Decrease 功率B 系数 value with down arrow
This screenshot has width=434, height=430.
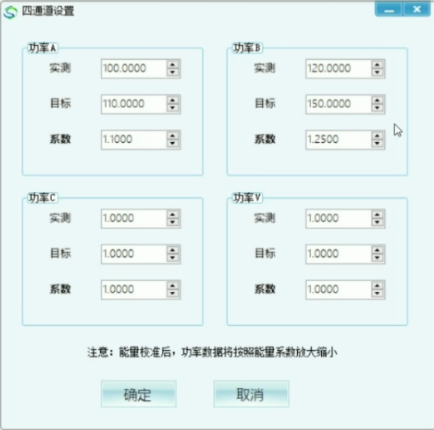(377, 143)
